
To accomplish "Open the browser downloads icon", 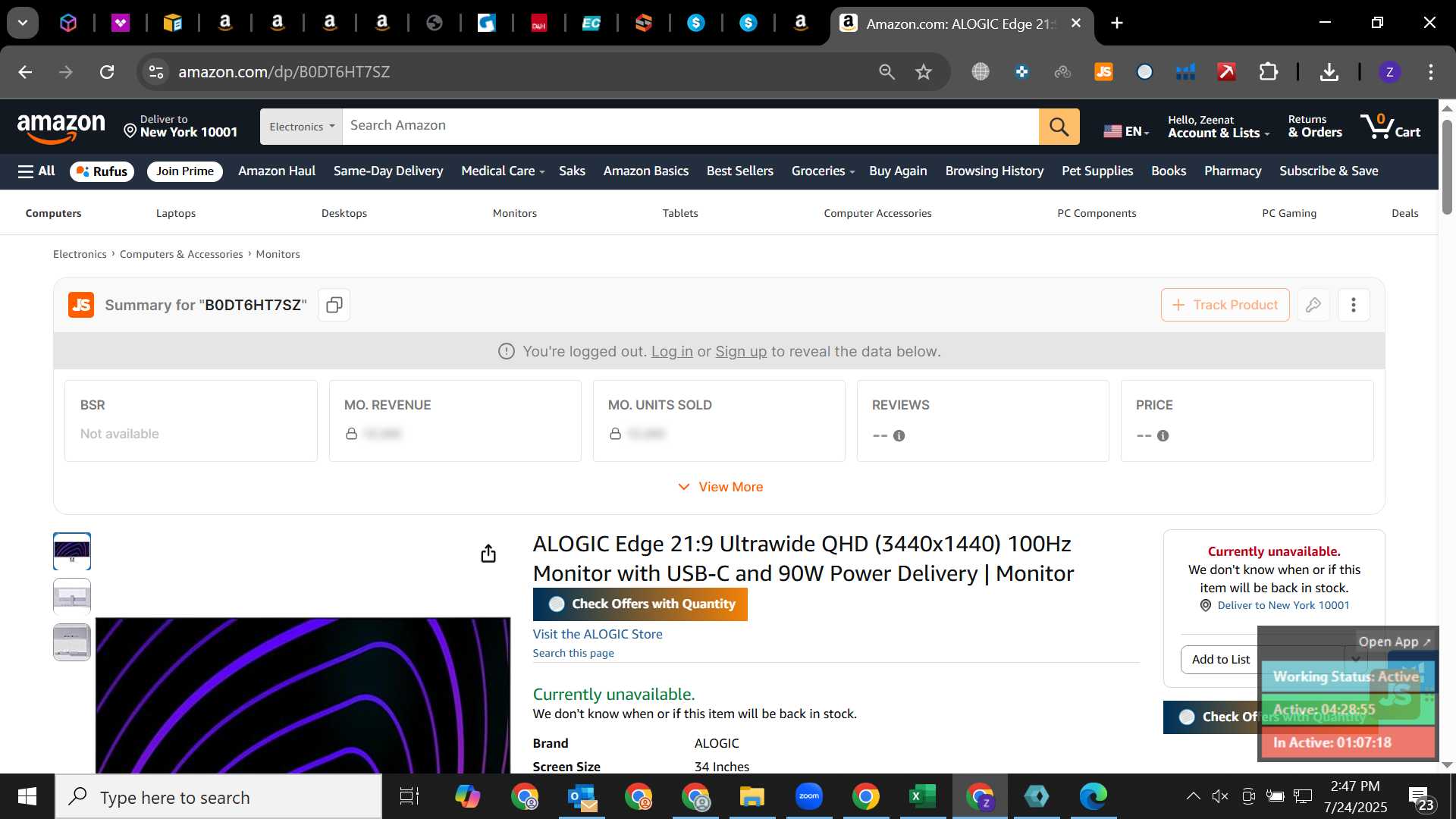I will 1329,72.
